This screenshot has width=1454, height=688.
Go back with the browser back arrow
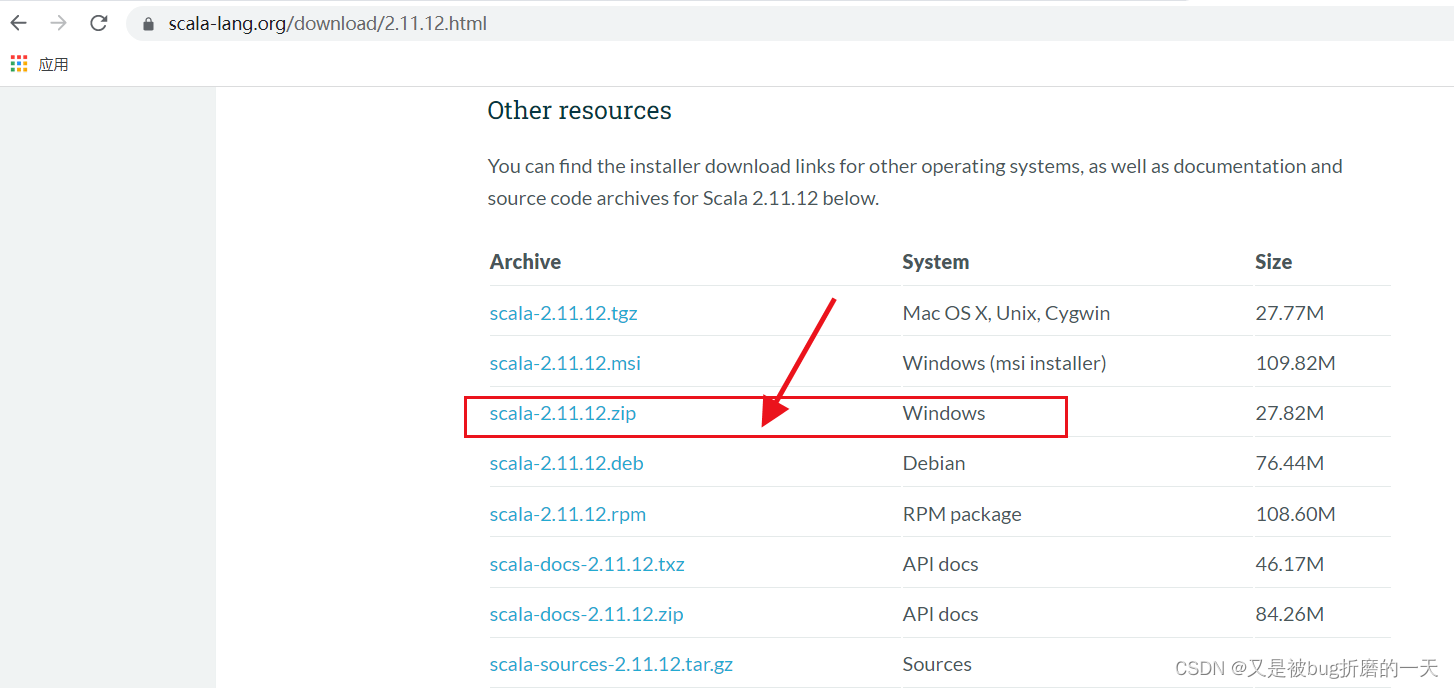pyautogui.click(x=19, y=23)
